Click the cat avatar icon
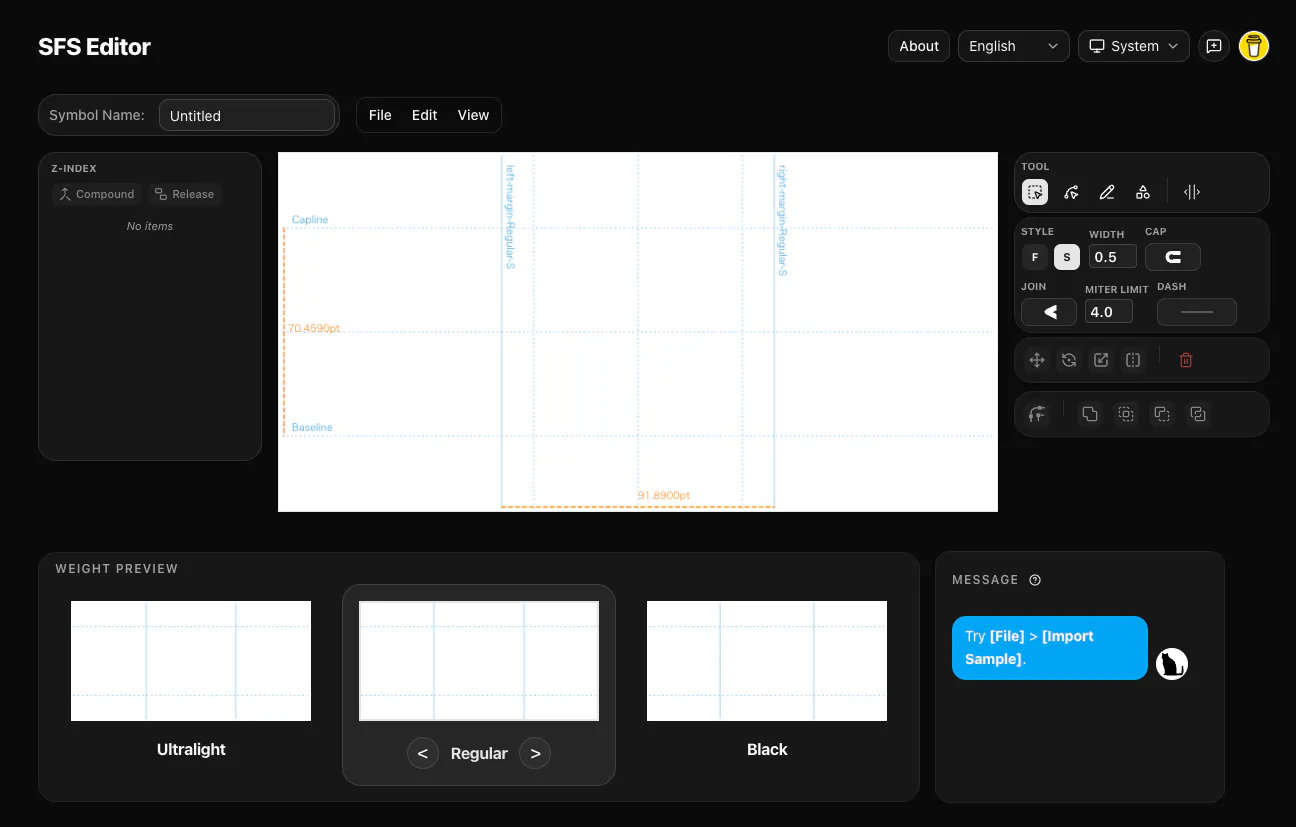Screen dimensions: 1296x827 click(1172, 664)
